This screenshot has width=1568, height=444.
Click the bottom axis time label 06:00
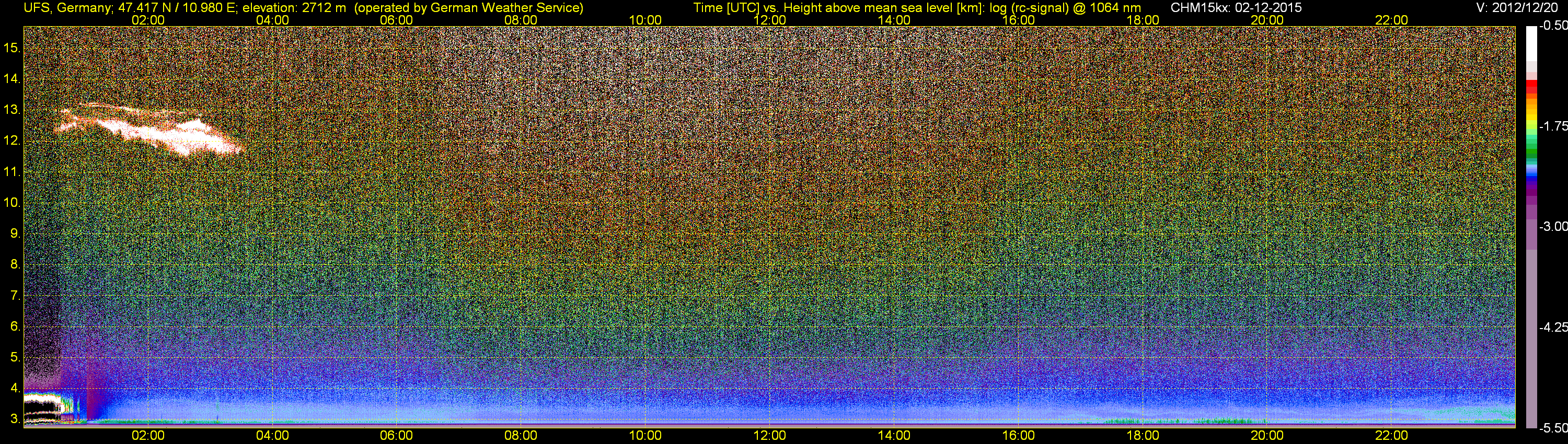coord(396,436)
